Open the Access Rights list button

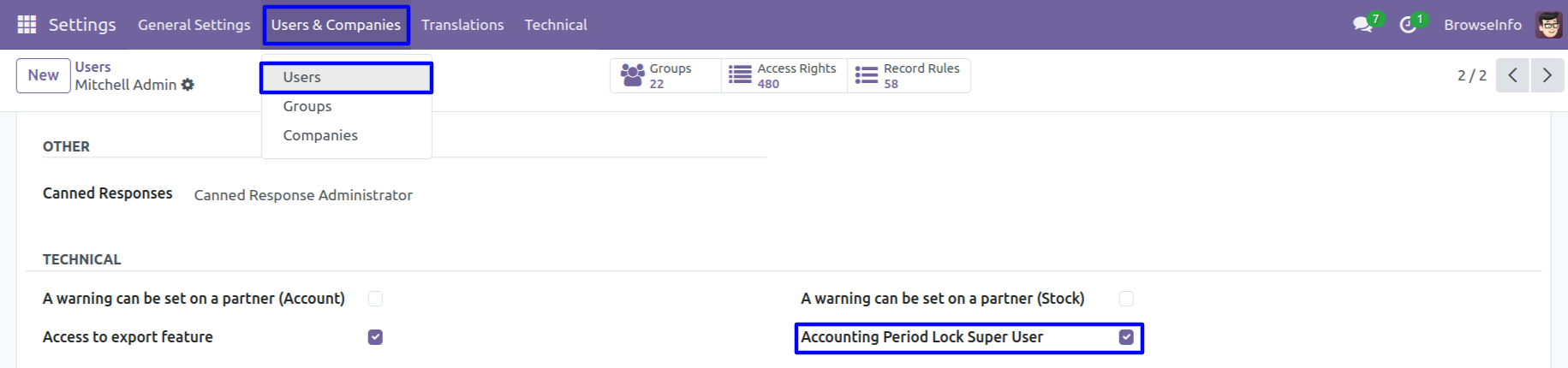pyautogui.click(x=784, y=75)
